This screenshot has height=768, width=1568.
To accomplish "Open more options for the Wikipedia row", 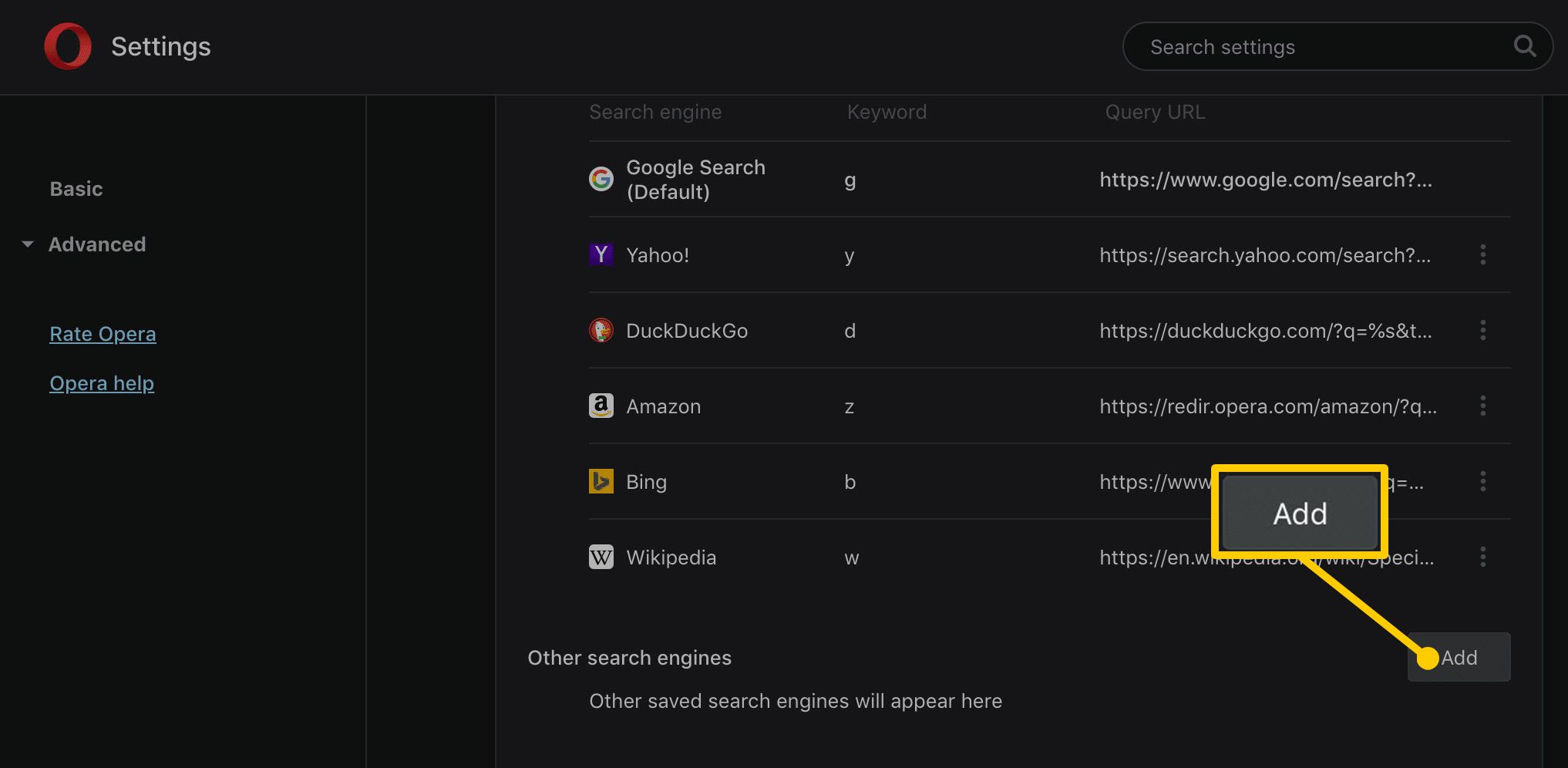I will pyautogui.click(x=1483, y=557).
